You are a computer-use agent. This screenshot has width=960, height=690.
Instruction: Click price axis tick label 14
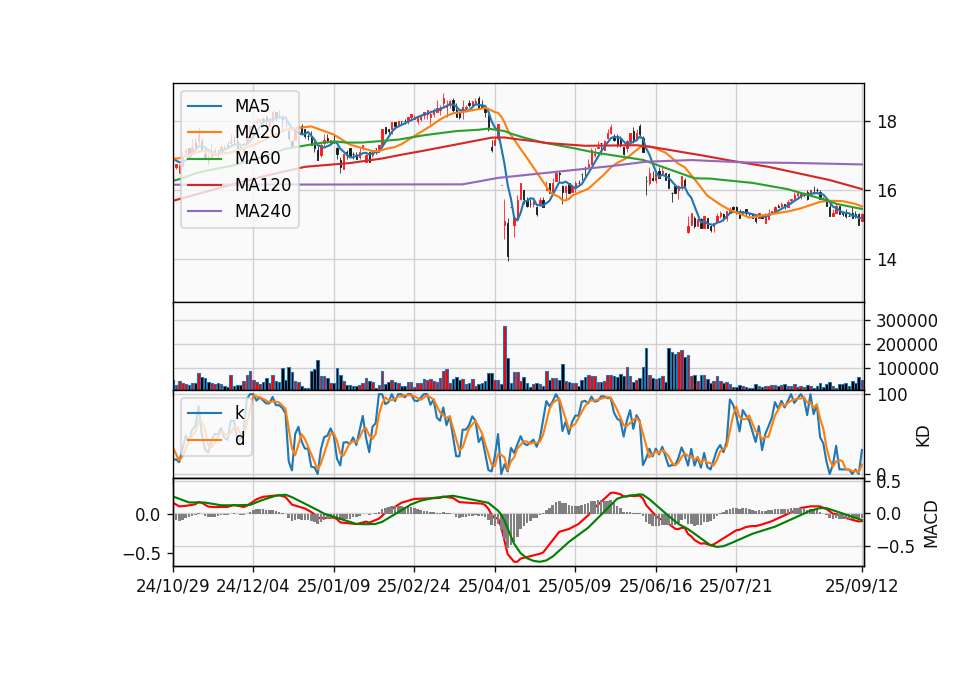click(887, 260)
